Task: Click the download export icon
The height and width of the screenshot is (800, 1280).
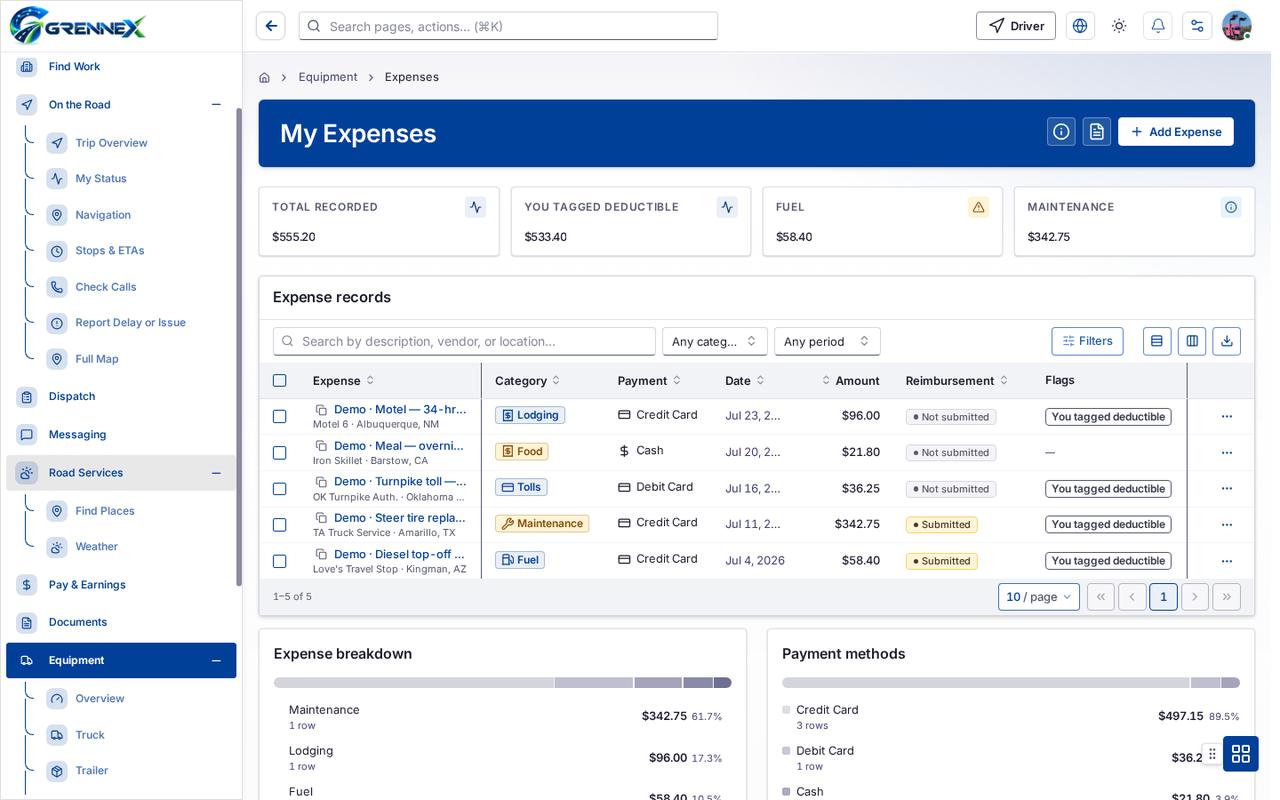Action: tap(1227, 341)
